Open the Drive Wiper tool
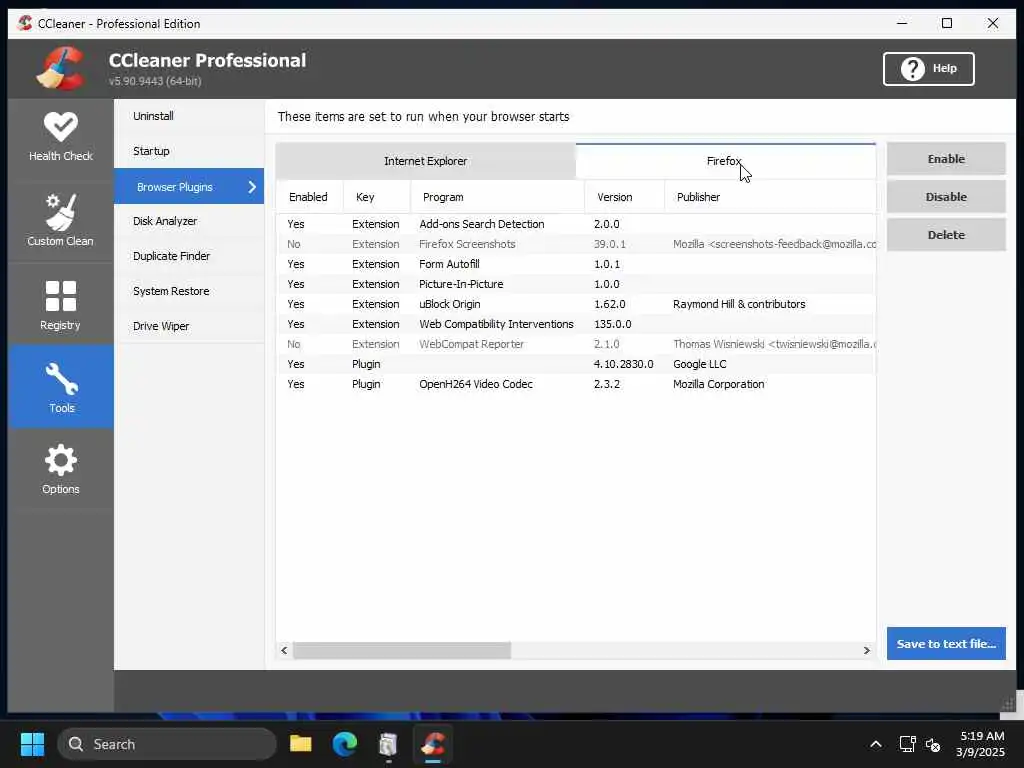Screen dimensions: 1024x768 pyautogui.click(x=189, y=326)
